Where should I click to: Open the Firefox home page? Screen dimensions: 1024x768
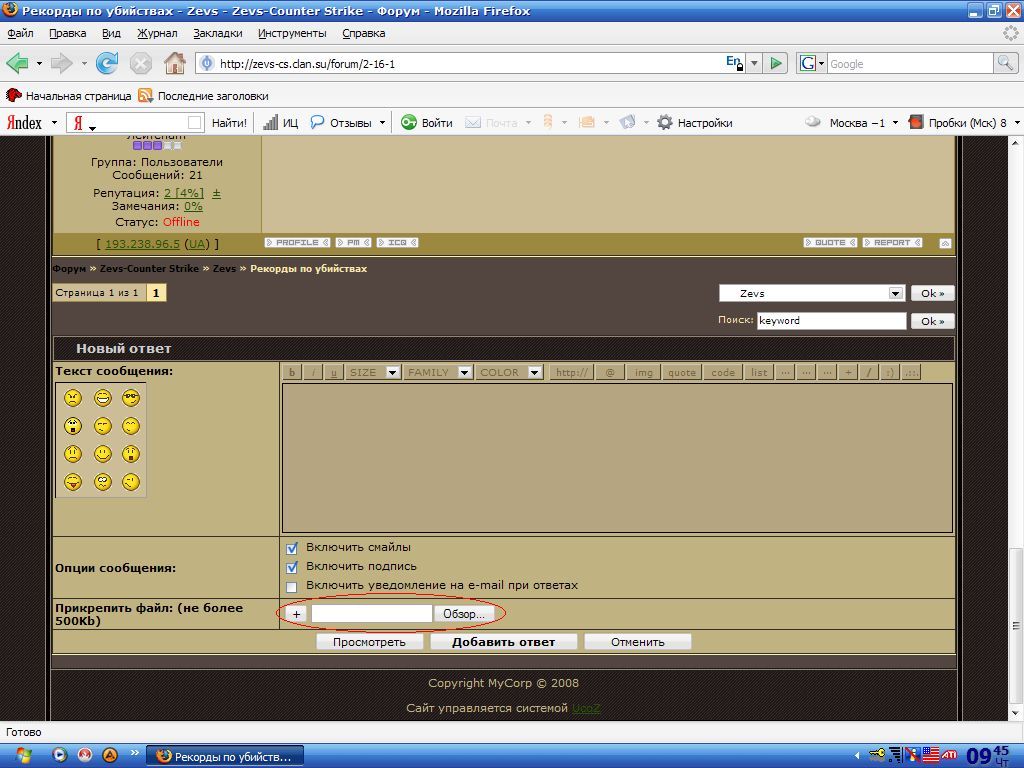click(x=174, y=63)
